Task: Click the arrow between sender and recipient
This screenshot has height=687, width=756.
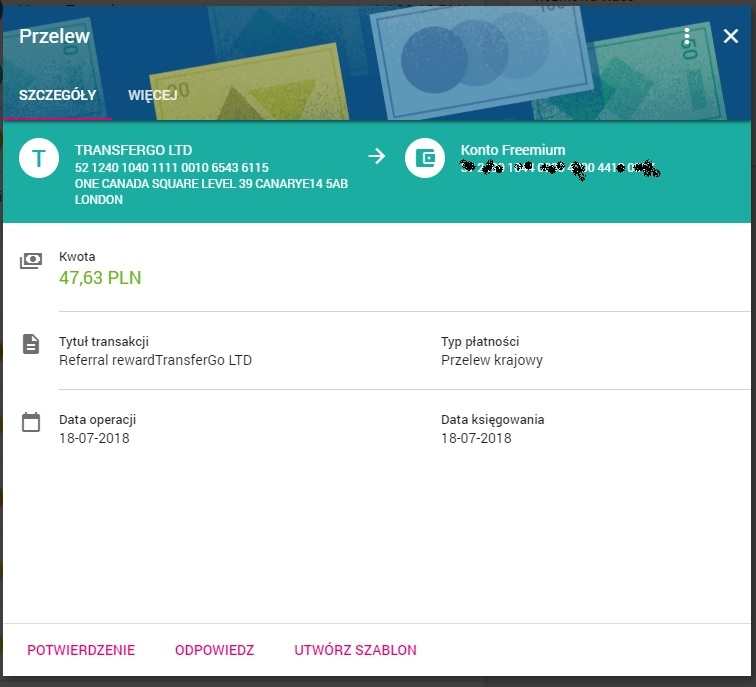Action: (377, 156)
